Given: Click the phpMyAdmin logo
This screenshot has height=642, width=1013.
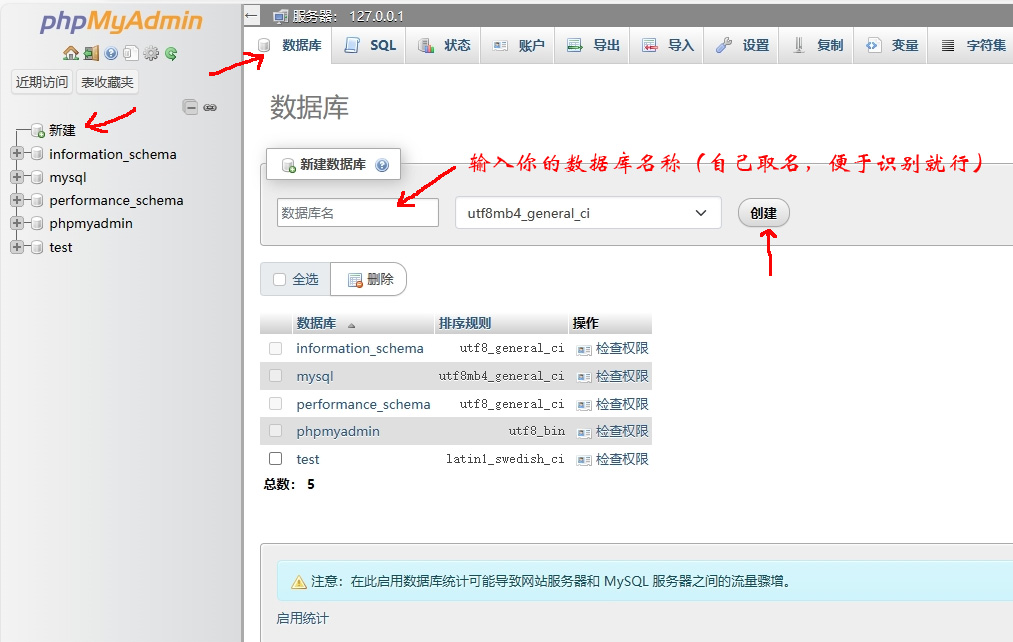Looking at the screenshot, I should coord(121,21).
